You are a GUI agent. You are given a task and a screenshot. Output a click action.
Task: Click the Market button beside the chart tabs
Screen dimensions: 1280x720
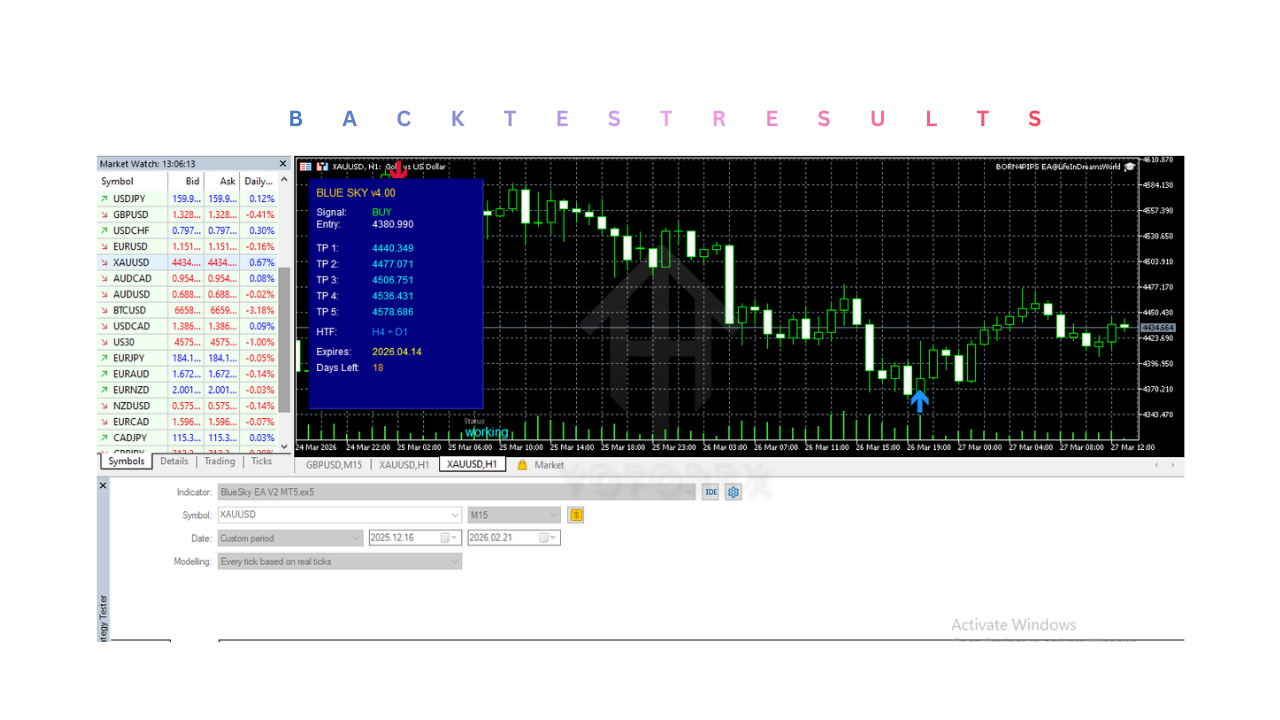549,465
